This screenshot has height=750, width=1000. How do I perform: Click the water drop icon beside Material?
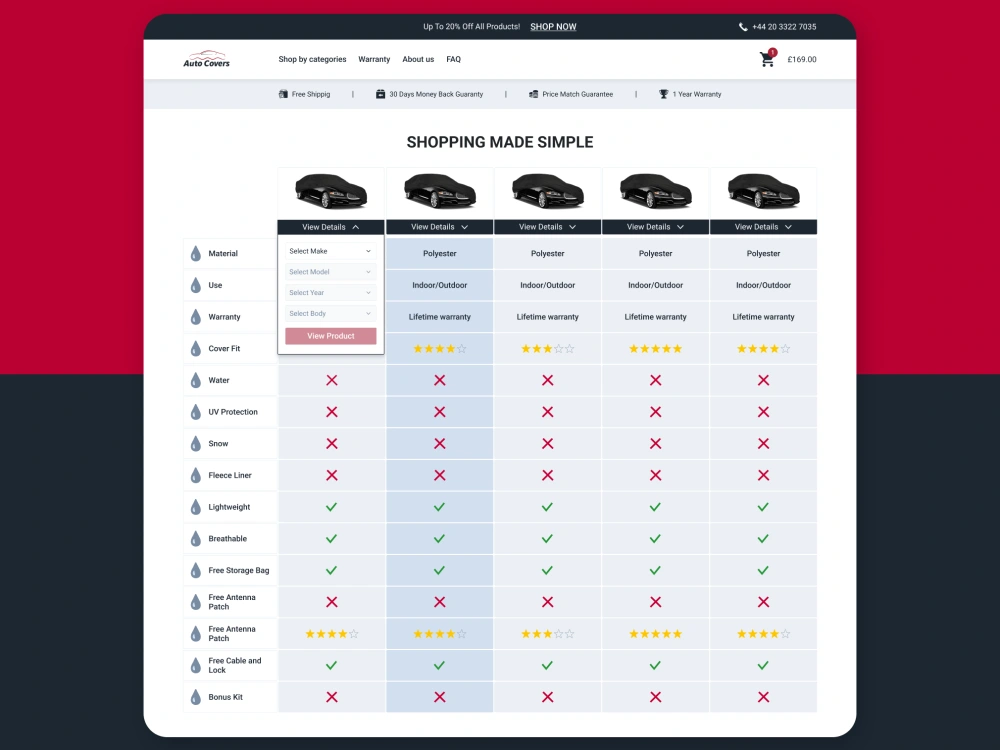tap(194, 253)
